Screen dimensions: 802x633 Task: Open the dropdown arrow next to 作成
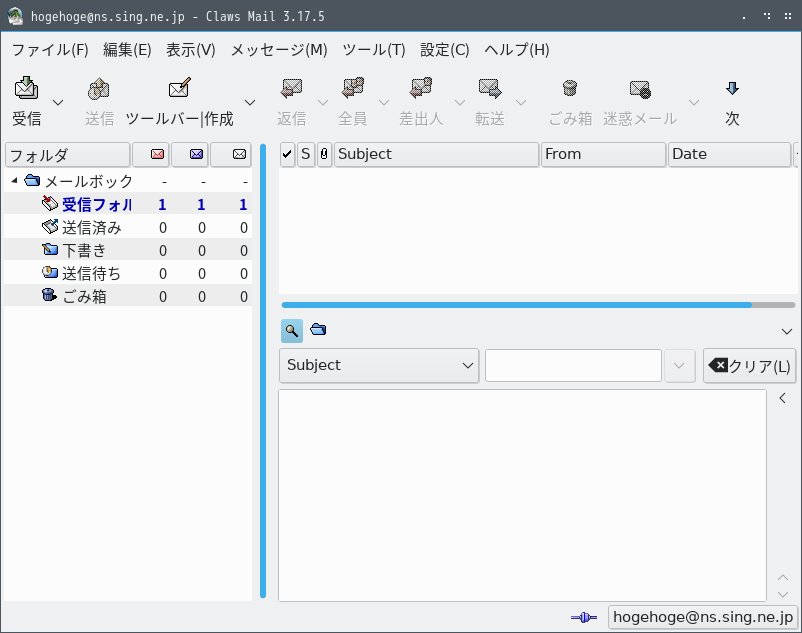[250, 103]
